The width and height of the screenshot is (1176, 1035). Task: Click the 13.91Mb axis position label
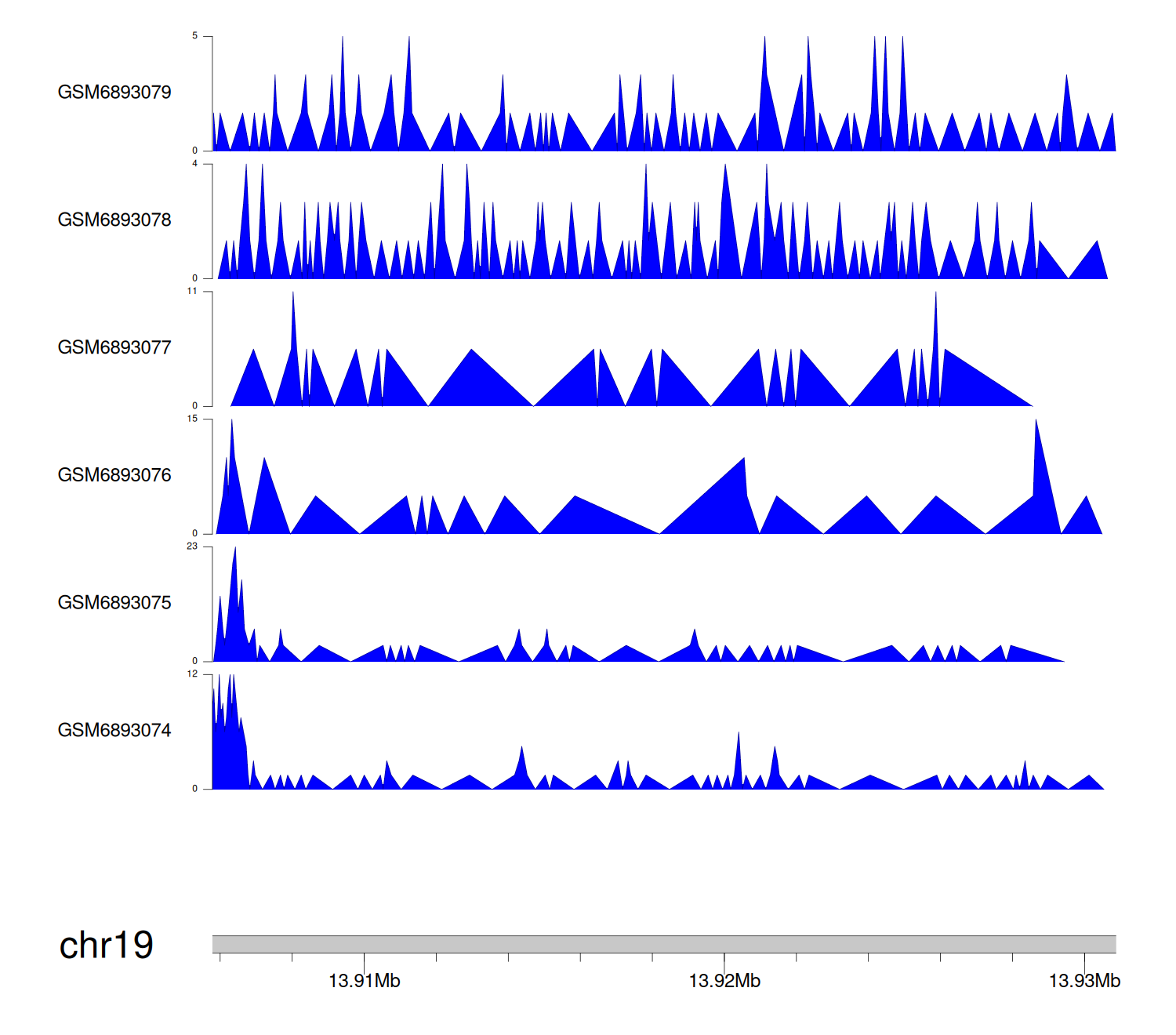[x=364, y=981]
